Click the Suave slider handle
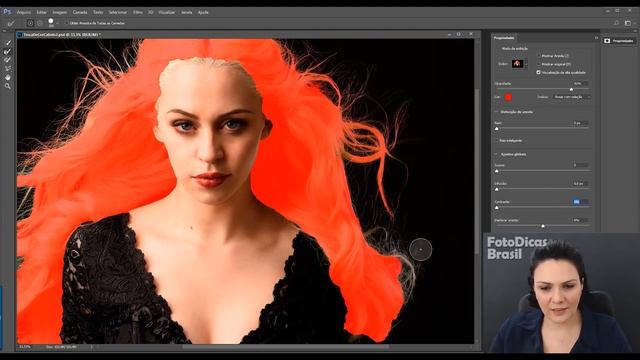The width and height of the screenshot is (640, 360). pos(497,171)
